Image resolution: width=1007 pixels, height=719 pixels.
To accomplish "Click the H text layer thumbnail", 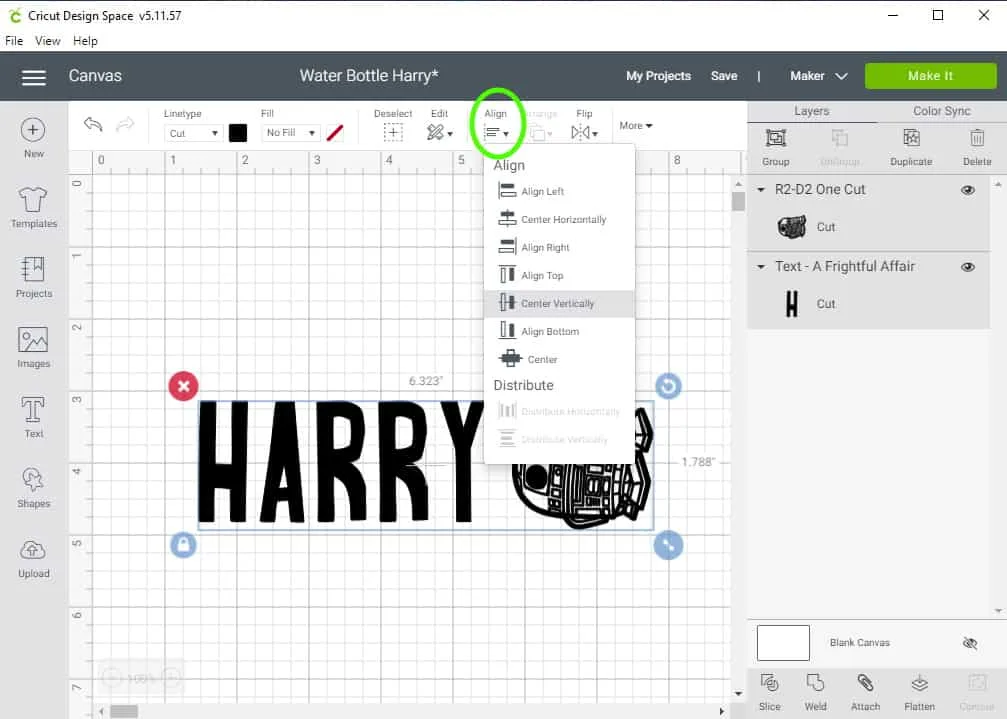I will [792, 304].
